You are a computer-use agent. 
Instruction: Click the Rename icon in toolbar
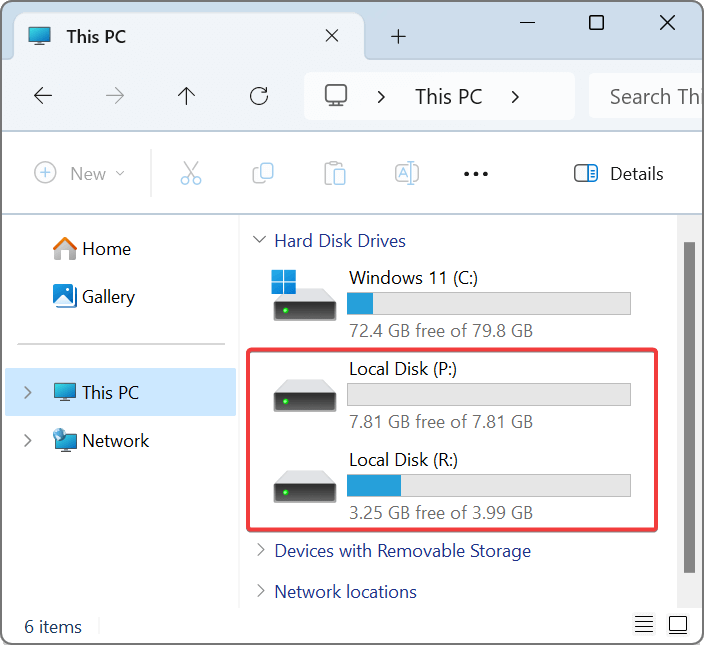[x=406, y=173]
